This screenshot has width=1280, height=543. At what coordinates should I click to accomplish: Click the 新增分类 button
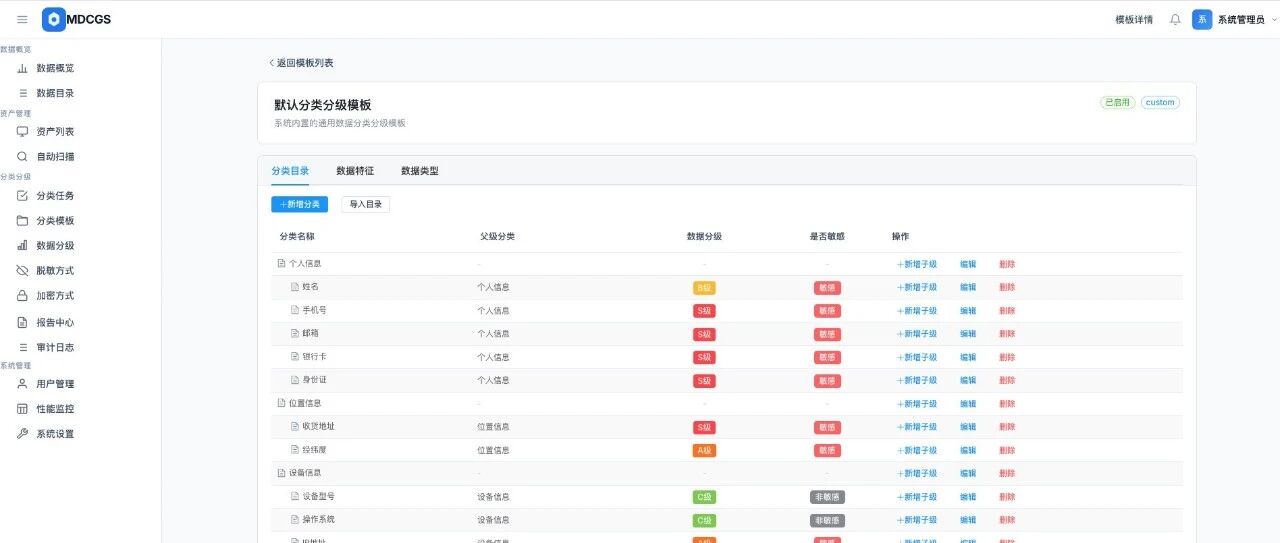click(x=299, y=204)
